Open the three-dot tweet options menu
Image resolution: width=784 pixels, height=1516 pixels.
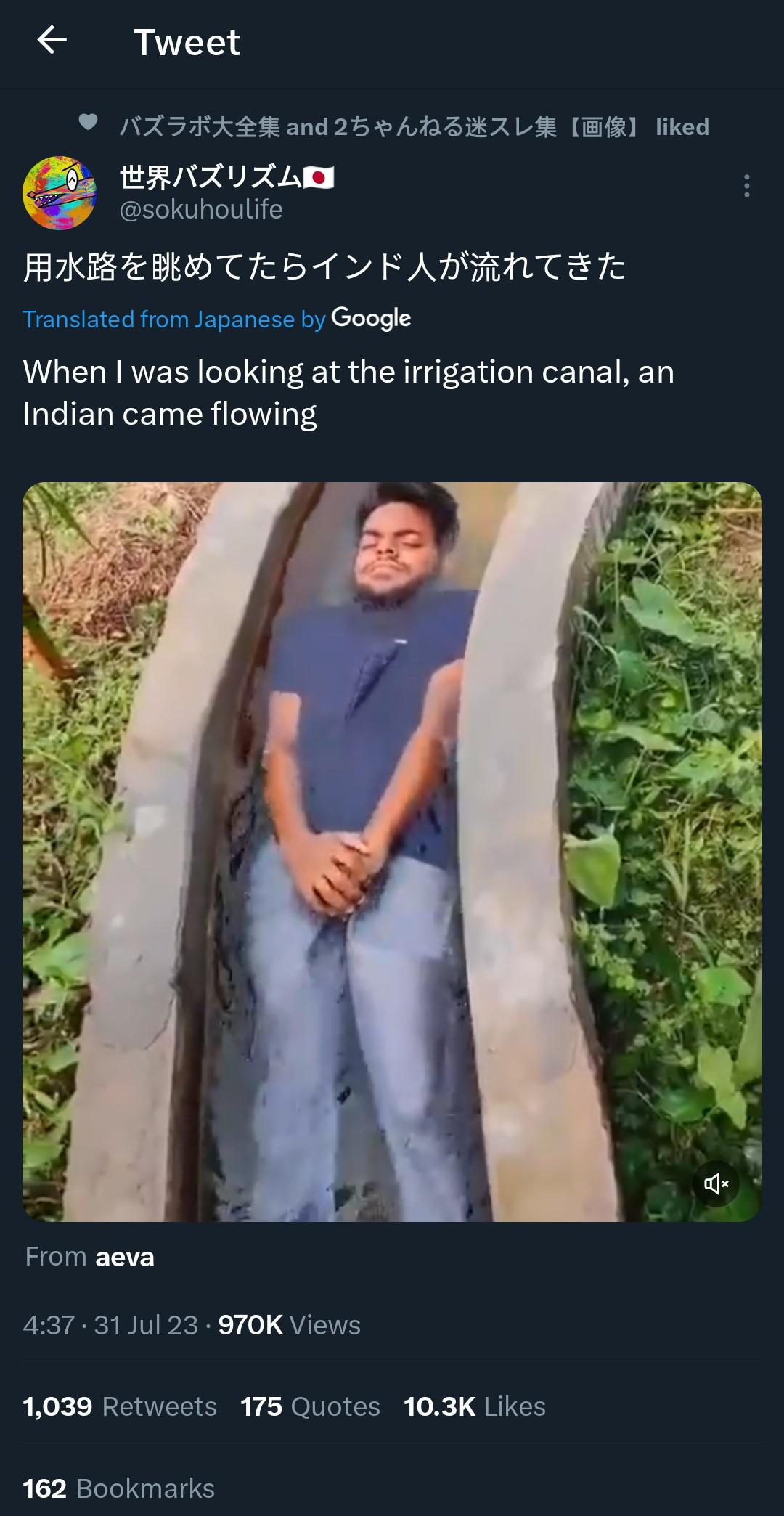(x=746, y=187)
